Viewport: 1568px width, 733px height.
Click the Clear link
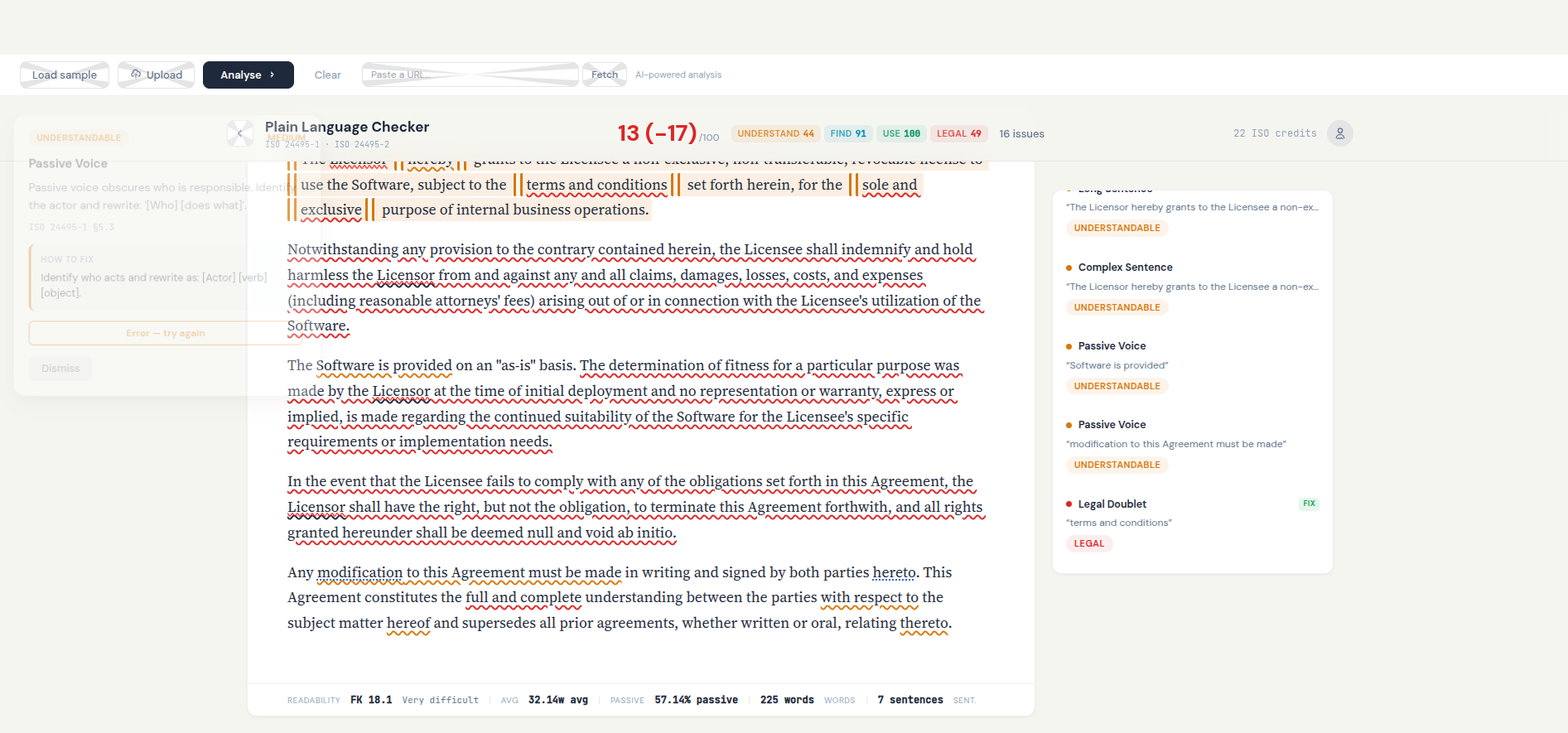pos(328,75)
